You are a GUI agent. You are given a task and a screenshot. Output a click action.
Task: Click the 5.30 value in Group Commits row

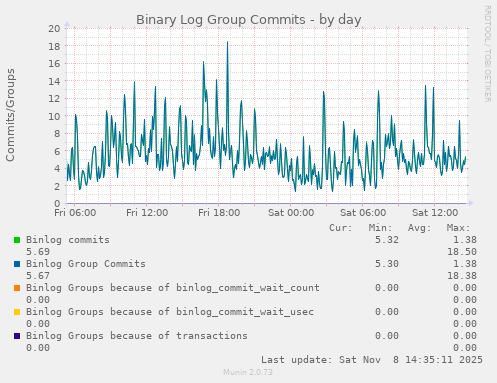point(387,264)
